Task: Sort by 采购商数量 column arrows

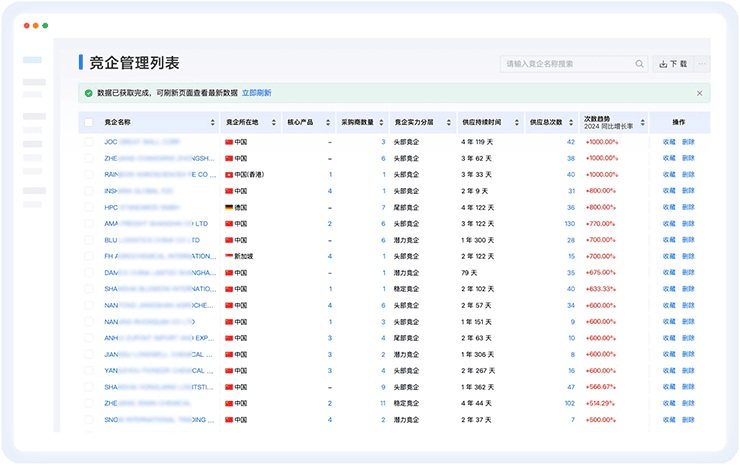Action: tap(383, 123)
